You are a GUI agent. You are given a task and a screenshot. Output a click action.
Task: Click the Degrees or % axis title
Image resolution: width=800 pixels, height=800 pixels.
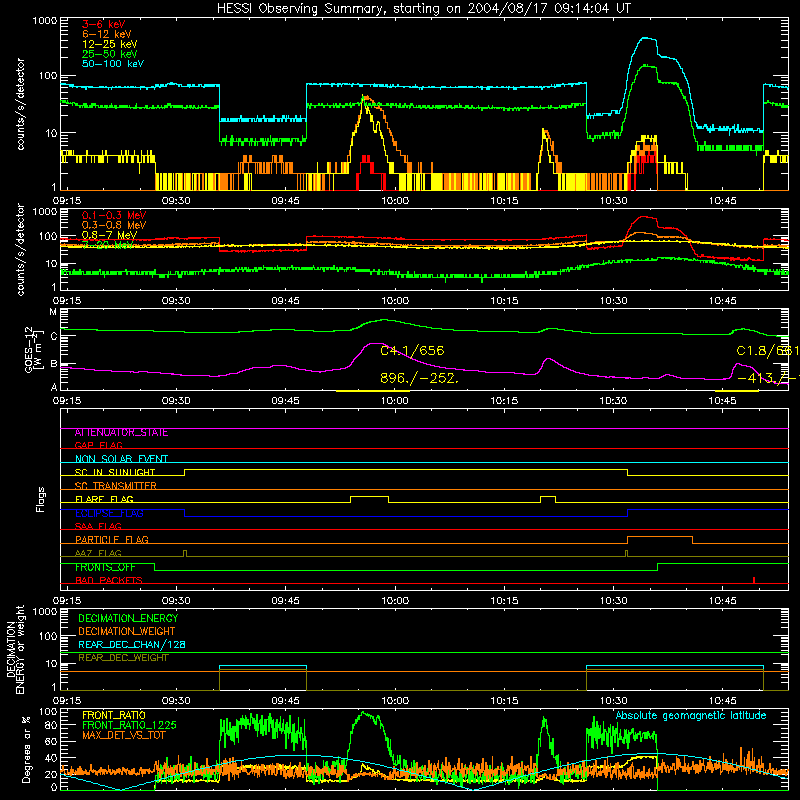pyautogui.click(x=27, y=749)
